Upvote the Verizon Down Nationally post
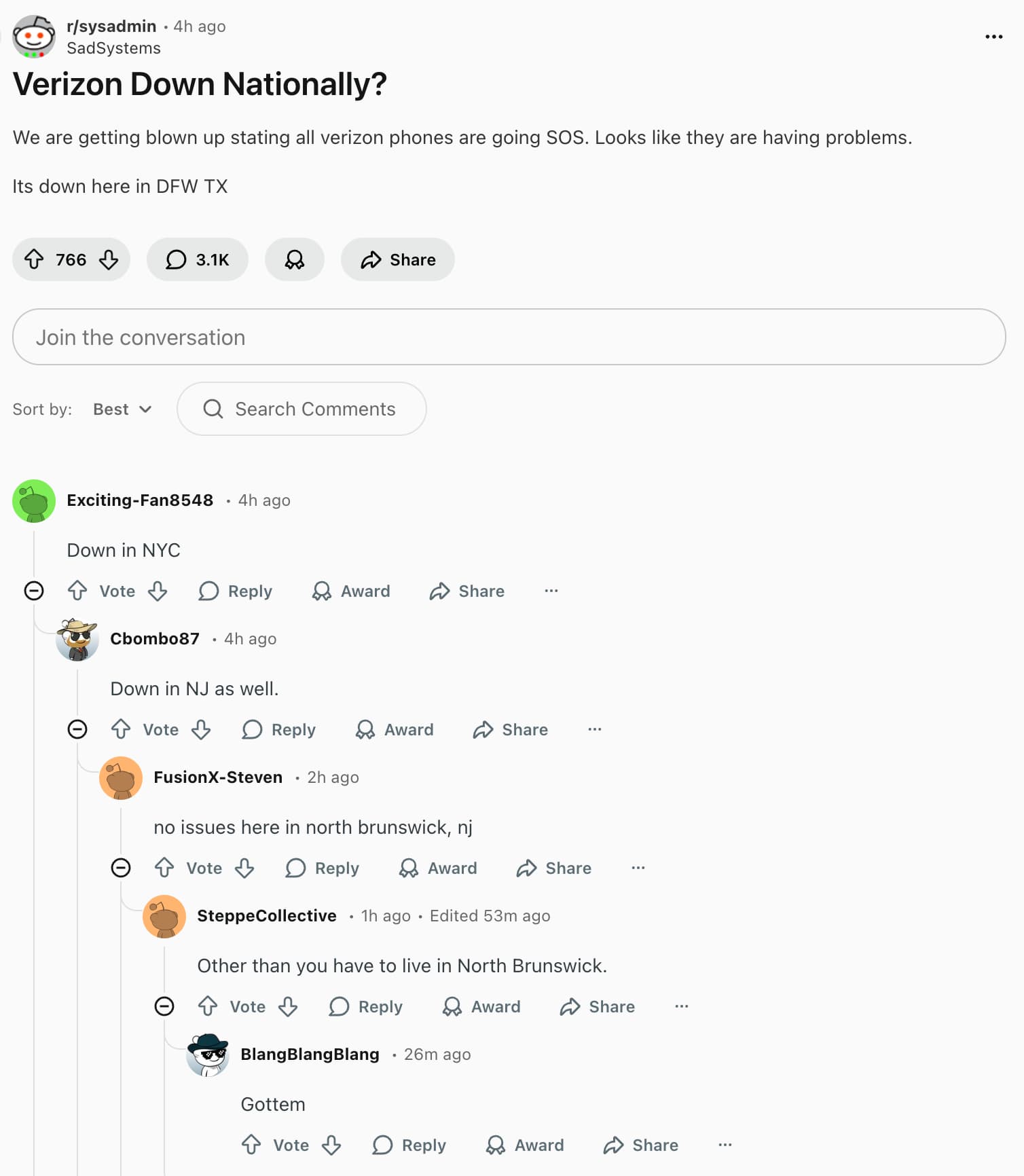 coord(34,259)
